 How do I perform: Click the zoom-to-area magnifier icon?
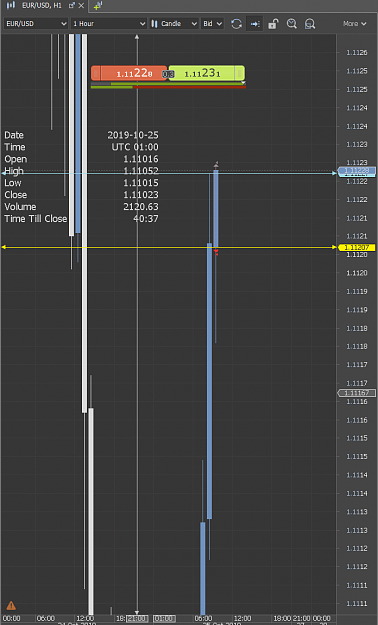[x=310, y=24]
